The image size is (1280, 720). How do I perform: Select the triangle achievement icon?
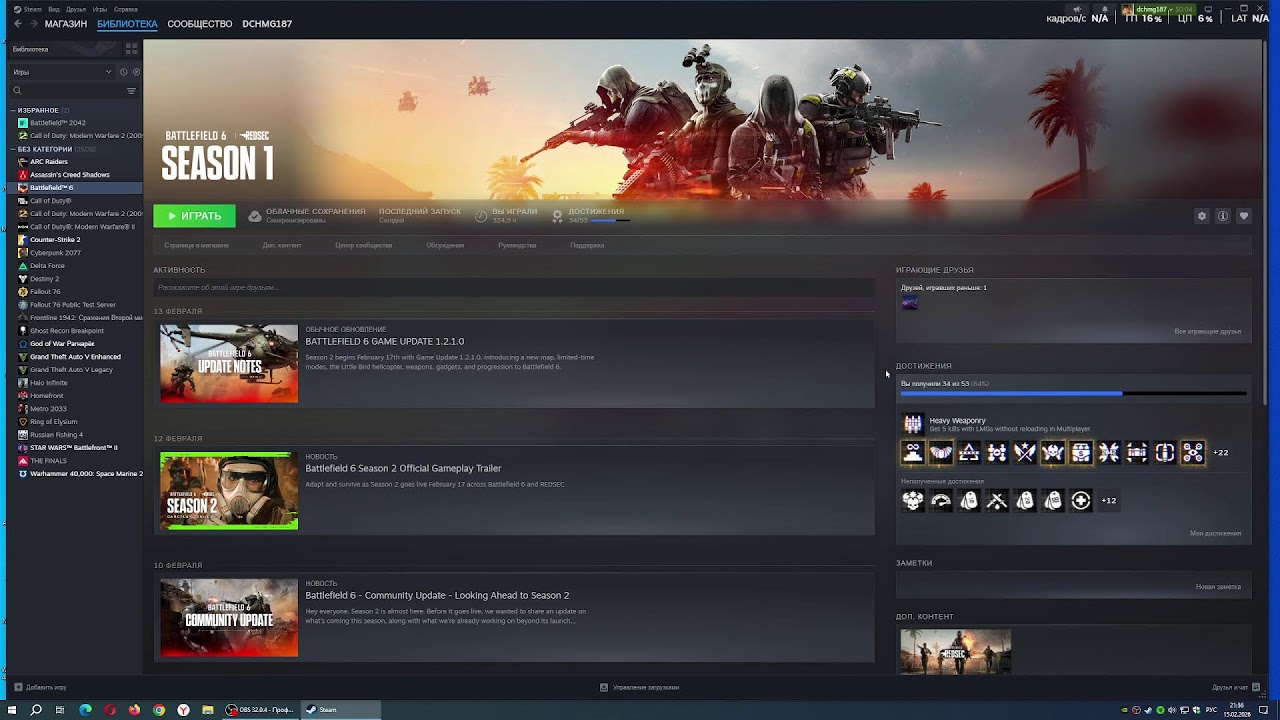[969, 453]
